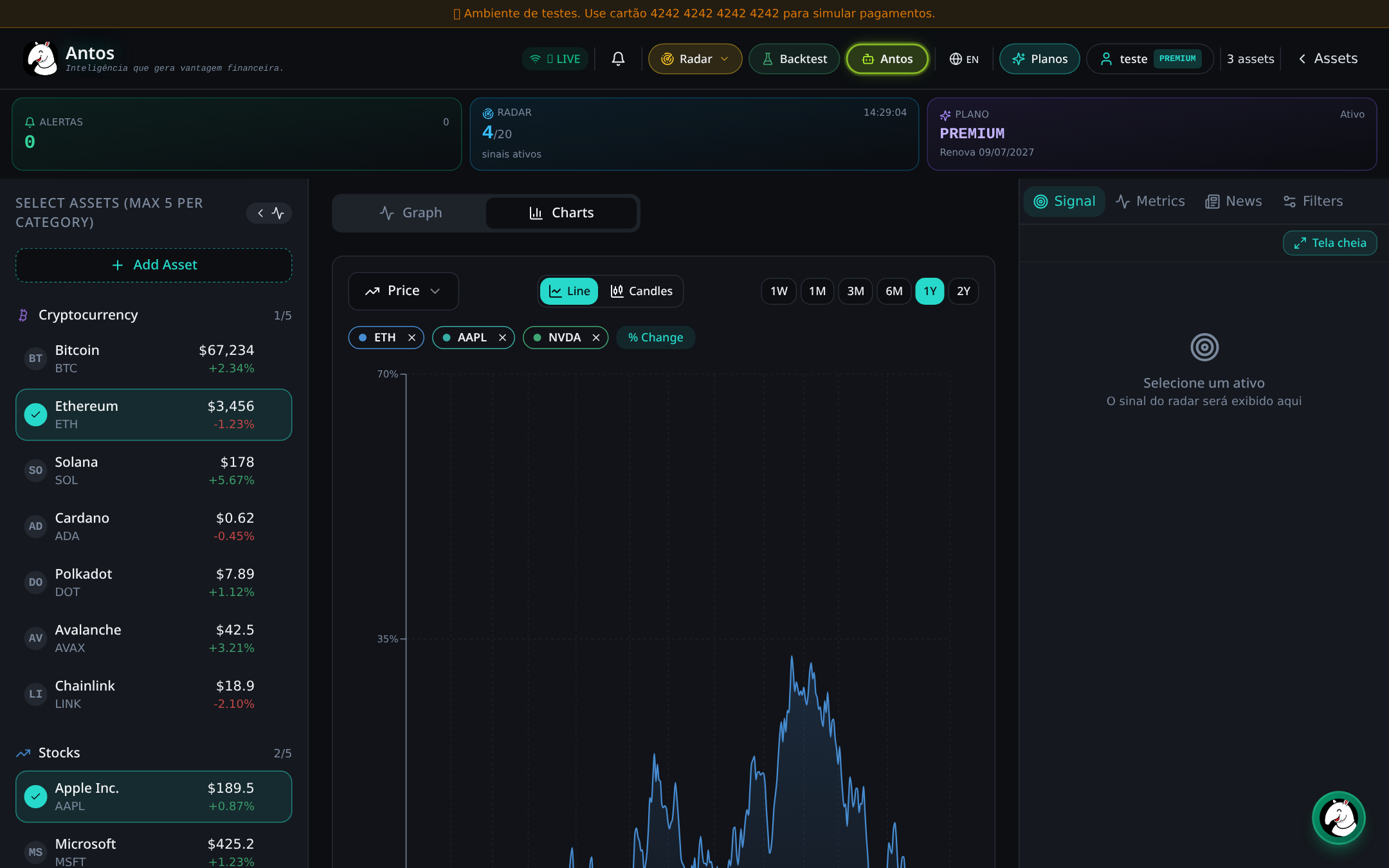Open Tela cheia fullscreen view

pos(1330,243)
